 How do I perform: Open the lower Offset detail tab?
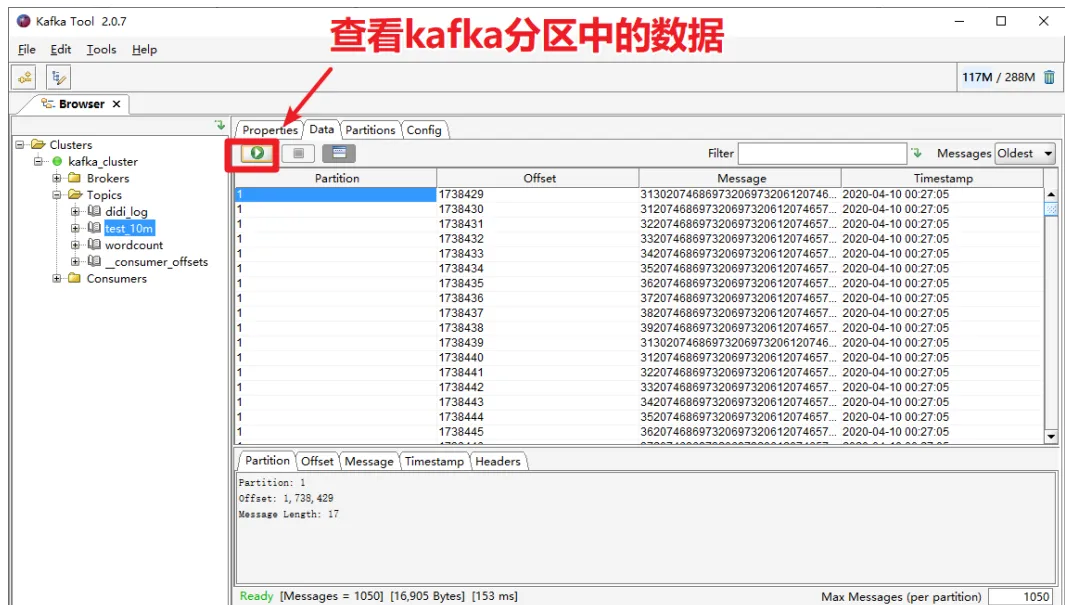317,461
